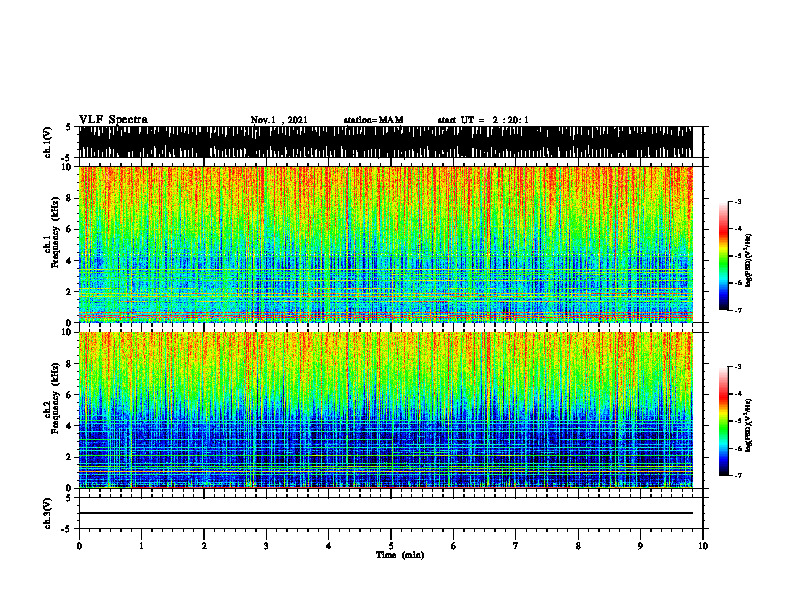
Task: Click the flat ch.3 voltage trace line
Action: (385, 513)
